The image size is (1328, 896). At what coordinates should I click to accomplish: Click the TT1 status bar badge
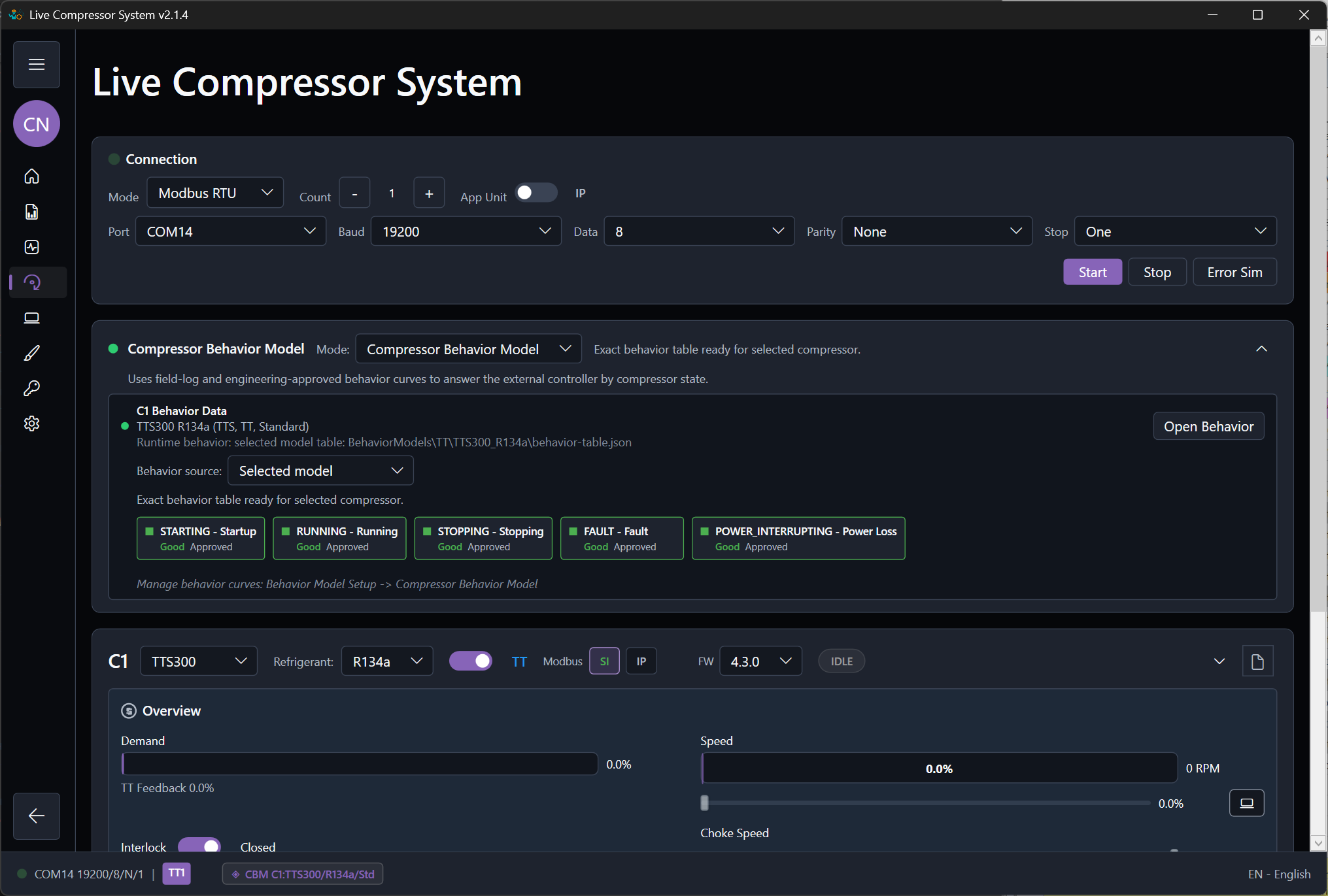point(177,874)
